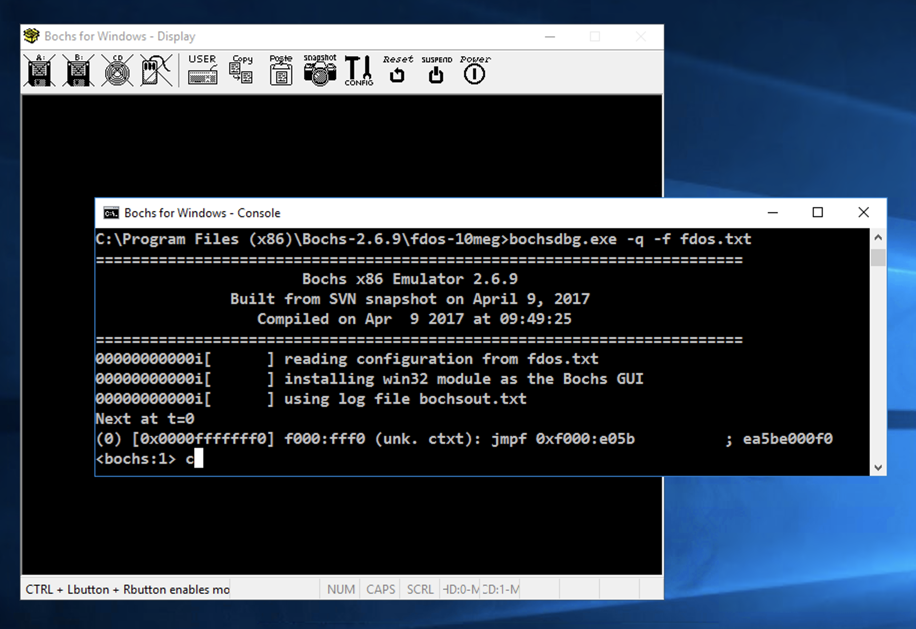Click the CAPS indicator in the status bar
Viewport: 916px width, 629px height.
381,589
